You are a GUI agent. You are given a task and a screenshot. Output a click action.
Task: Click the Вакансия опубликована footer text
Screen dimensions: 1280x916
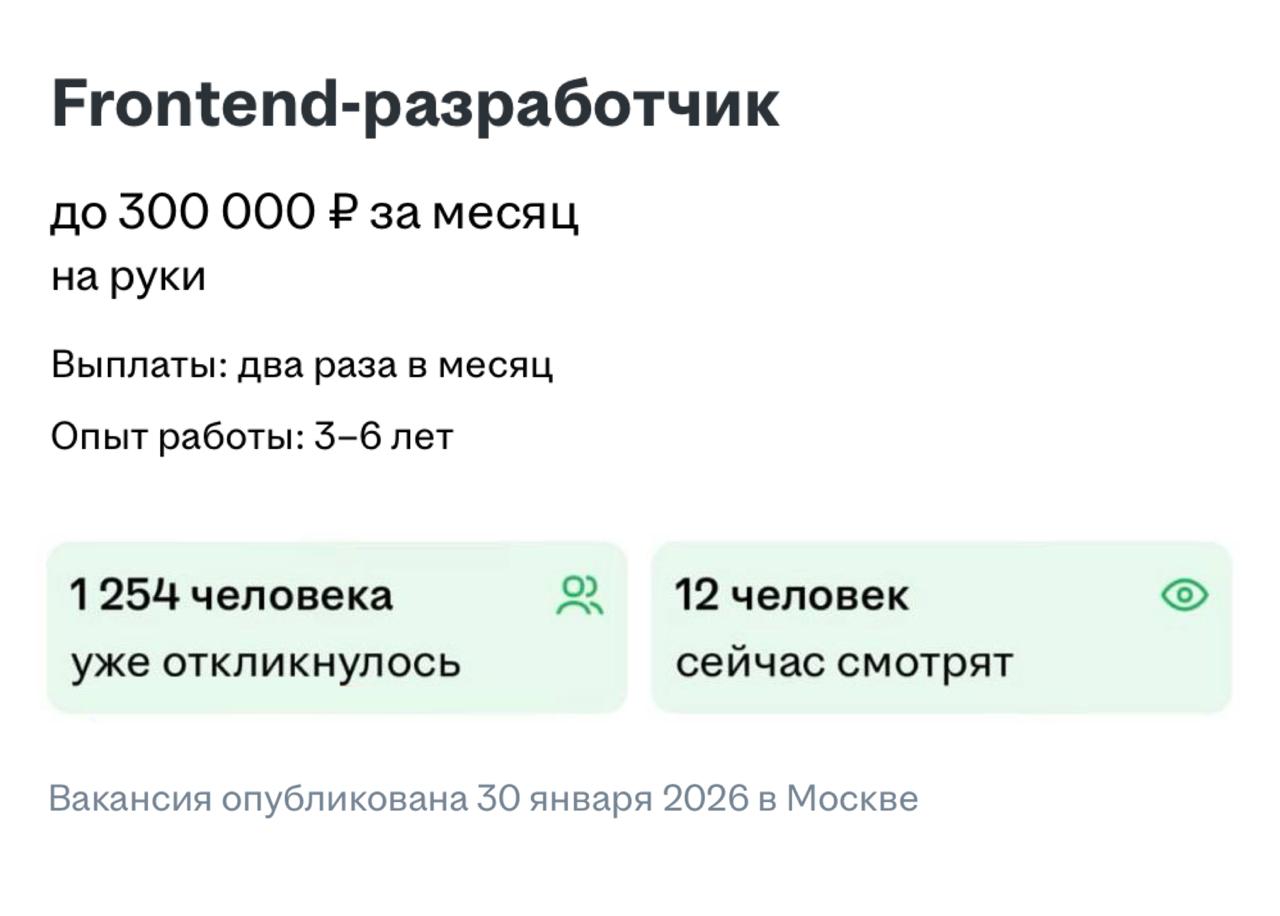pyautogui.click(x=257, y=799)
